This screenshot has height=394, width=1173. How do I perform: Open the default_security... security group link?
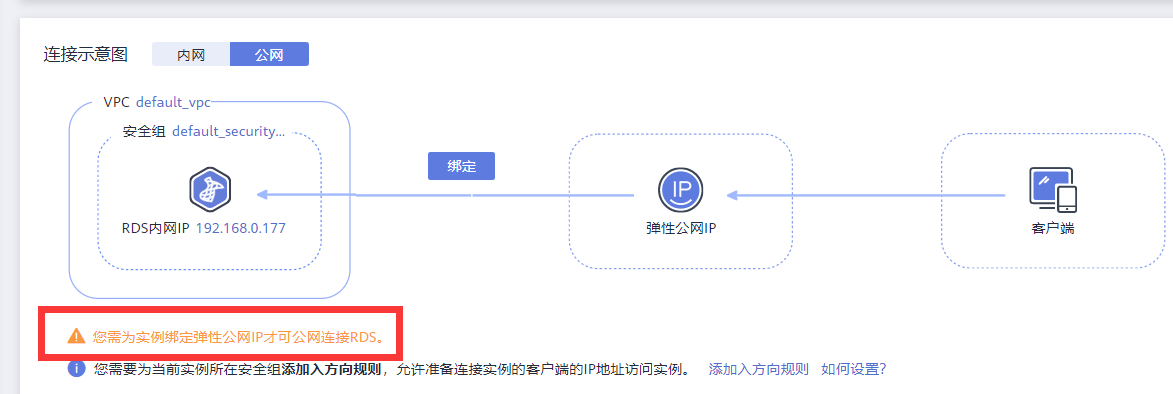pos(229,132)
